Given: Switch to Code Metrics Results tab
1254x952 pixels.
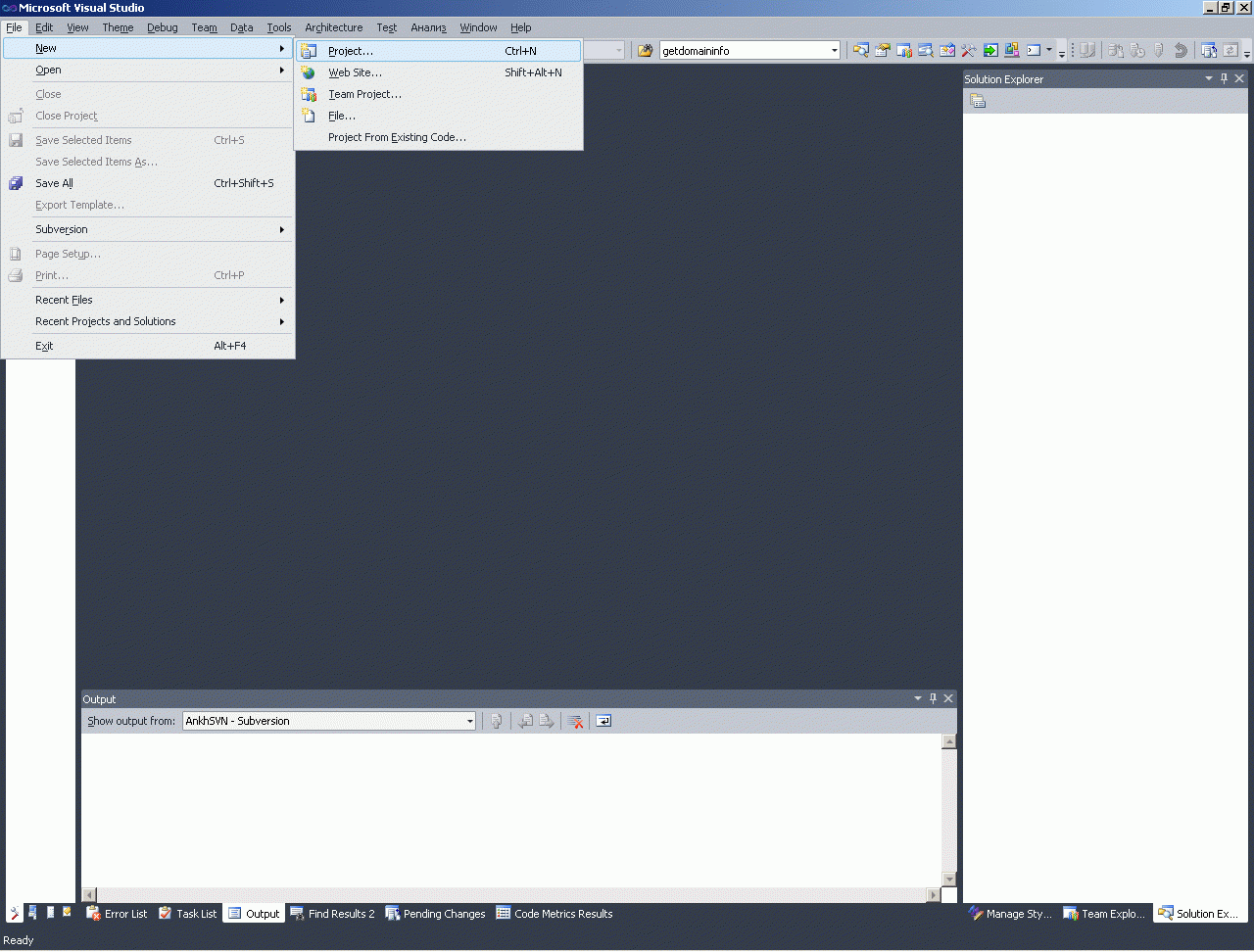Looking at the screenshot, I should point(555,914).
